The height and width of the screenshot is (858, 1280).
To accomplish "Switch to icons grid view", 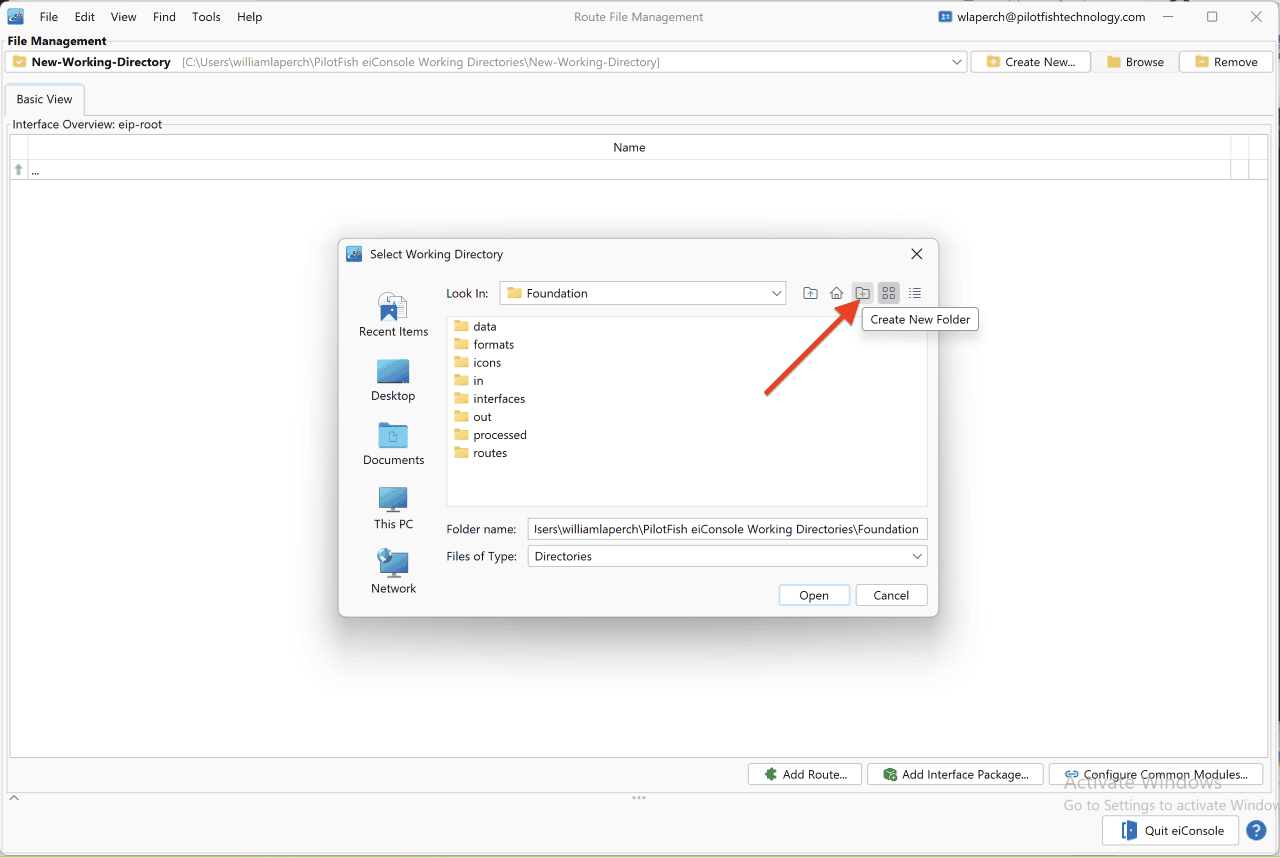I will coord(889,293).
